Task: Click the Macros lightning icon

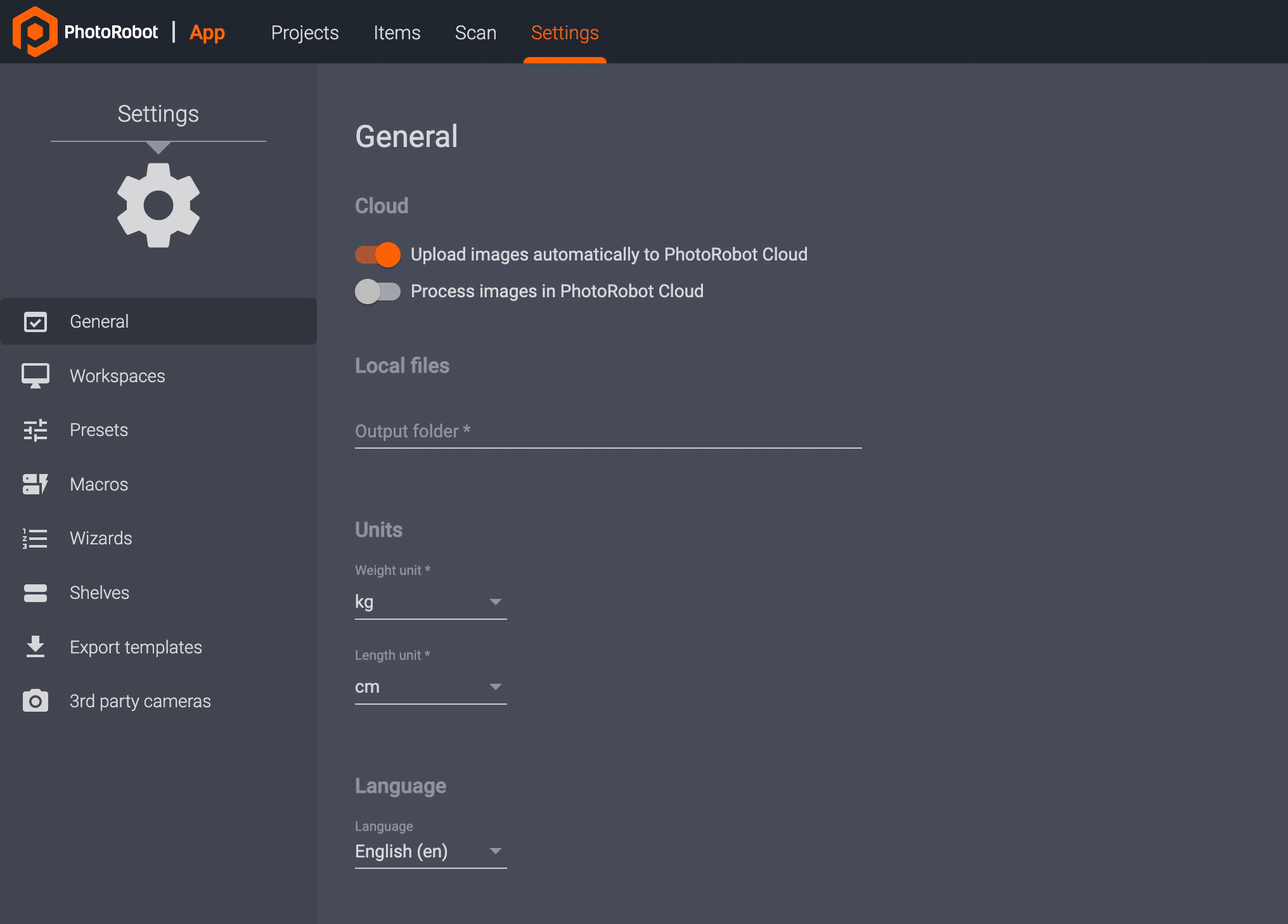Action: (35, 484)
